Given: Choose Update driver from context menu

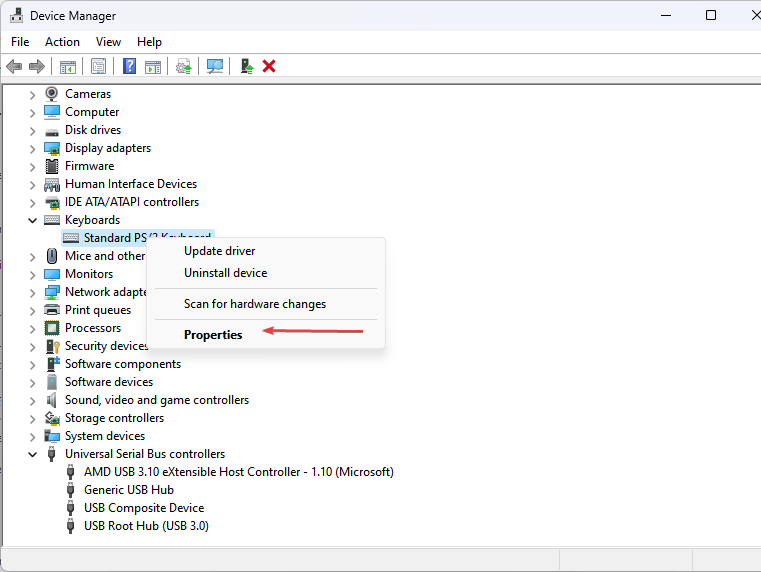Looking at the screenshot, I should 219,251.
